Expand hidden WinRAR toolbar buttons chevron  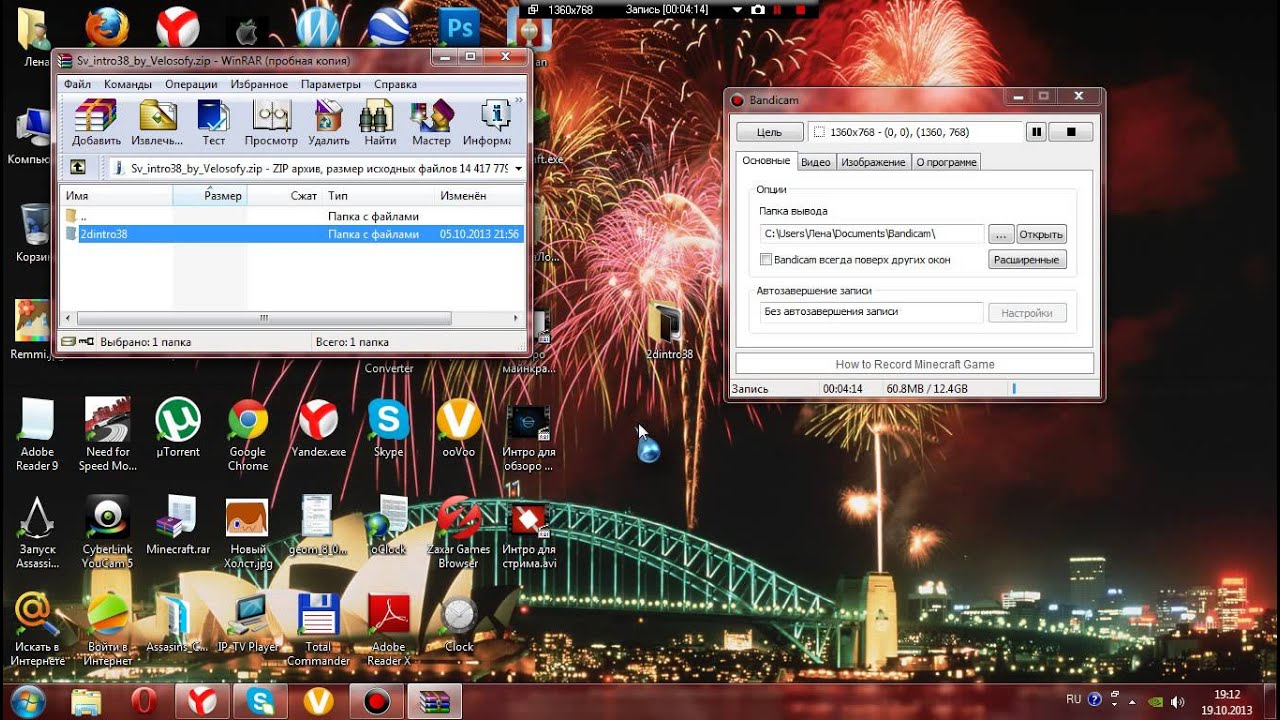click(520, 100)
